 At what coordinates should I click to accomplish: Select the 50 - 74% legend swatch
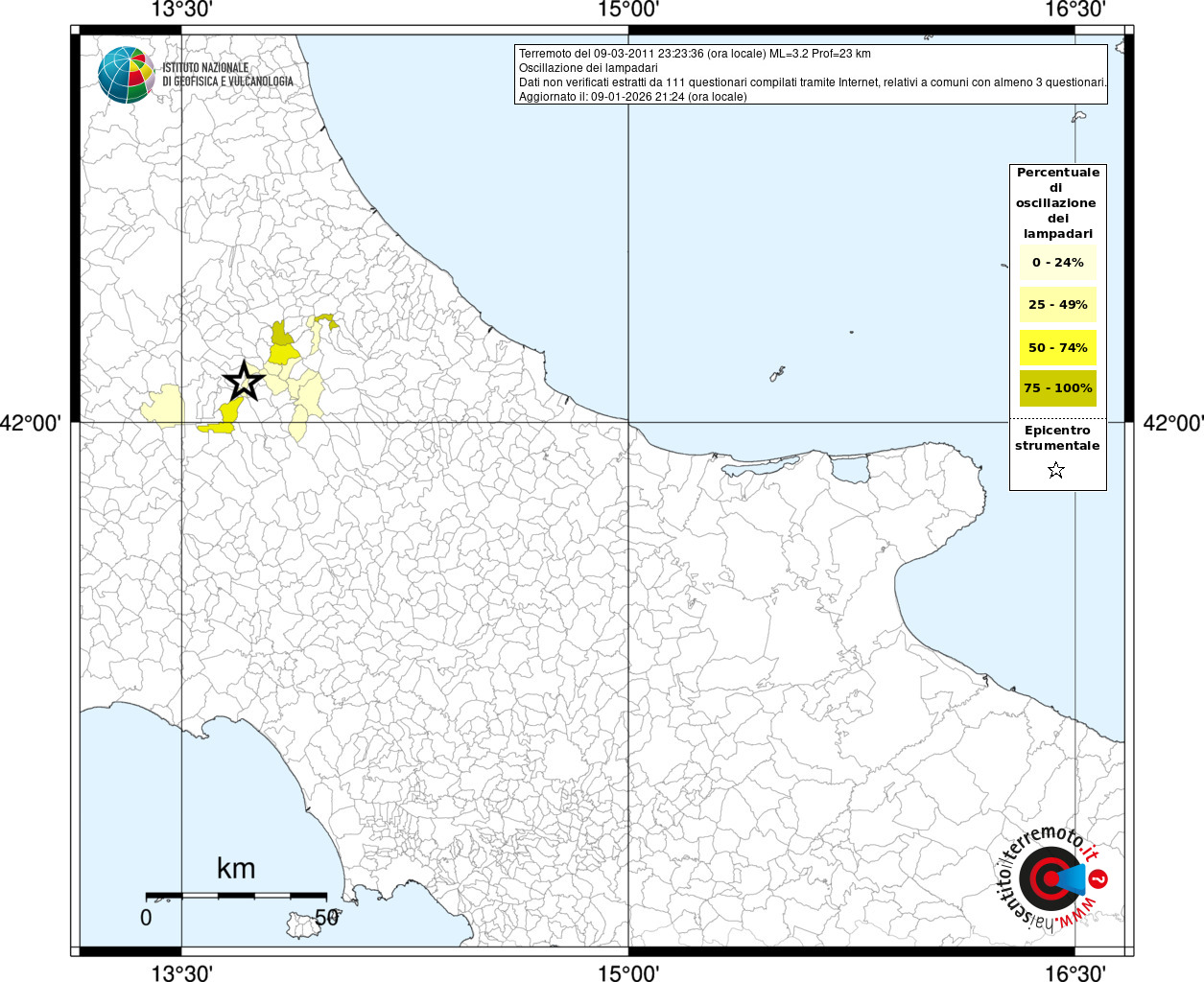[x=1057, y=347]
